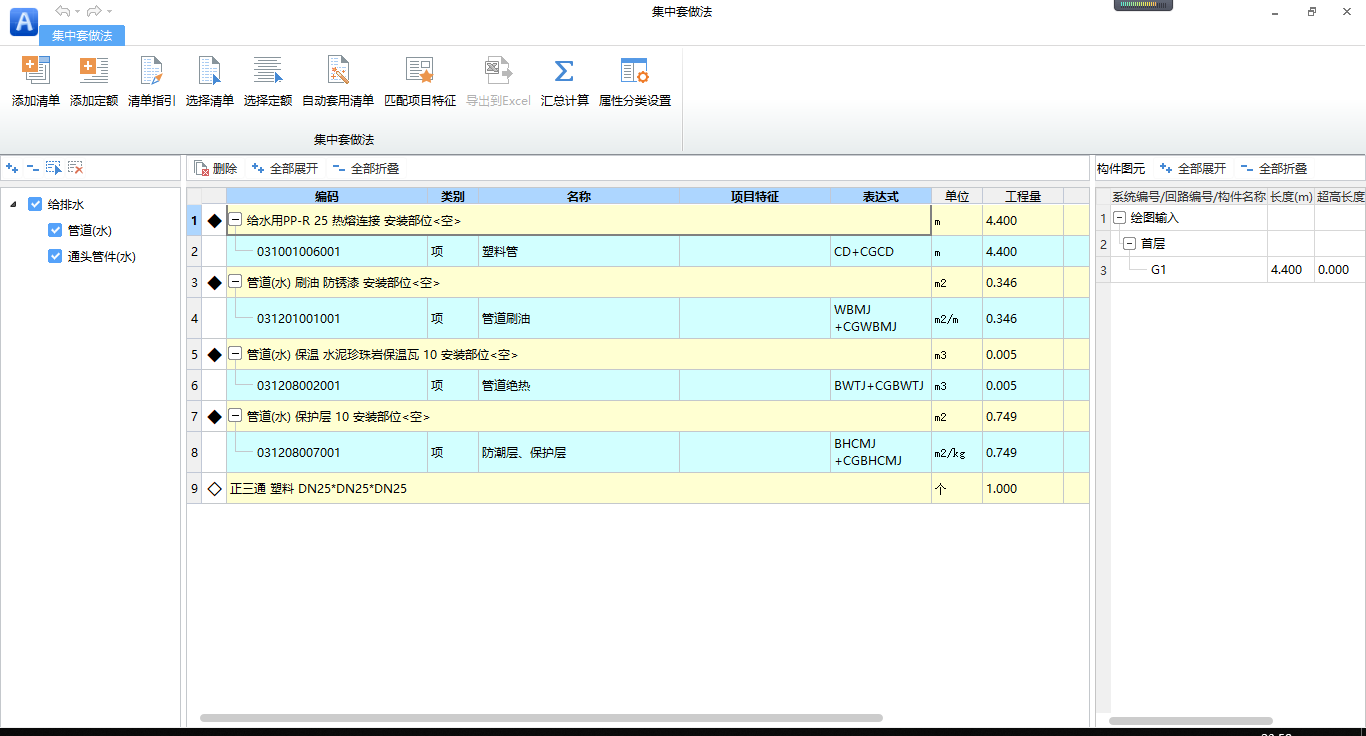
Task: Click the black diamond on row 5
Action: (214, 355)
